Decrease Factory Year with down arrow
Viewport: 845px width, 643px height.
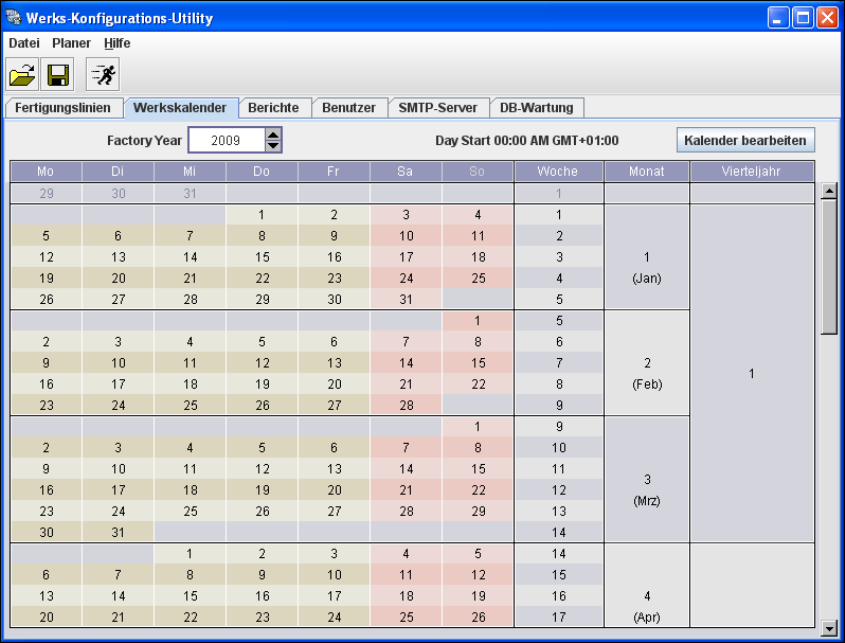pyautogui.click(x=274, y=146)
